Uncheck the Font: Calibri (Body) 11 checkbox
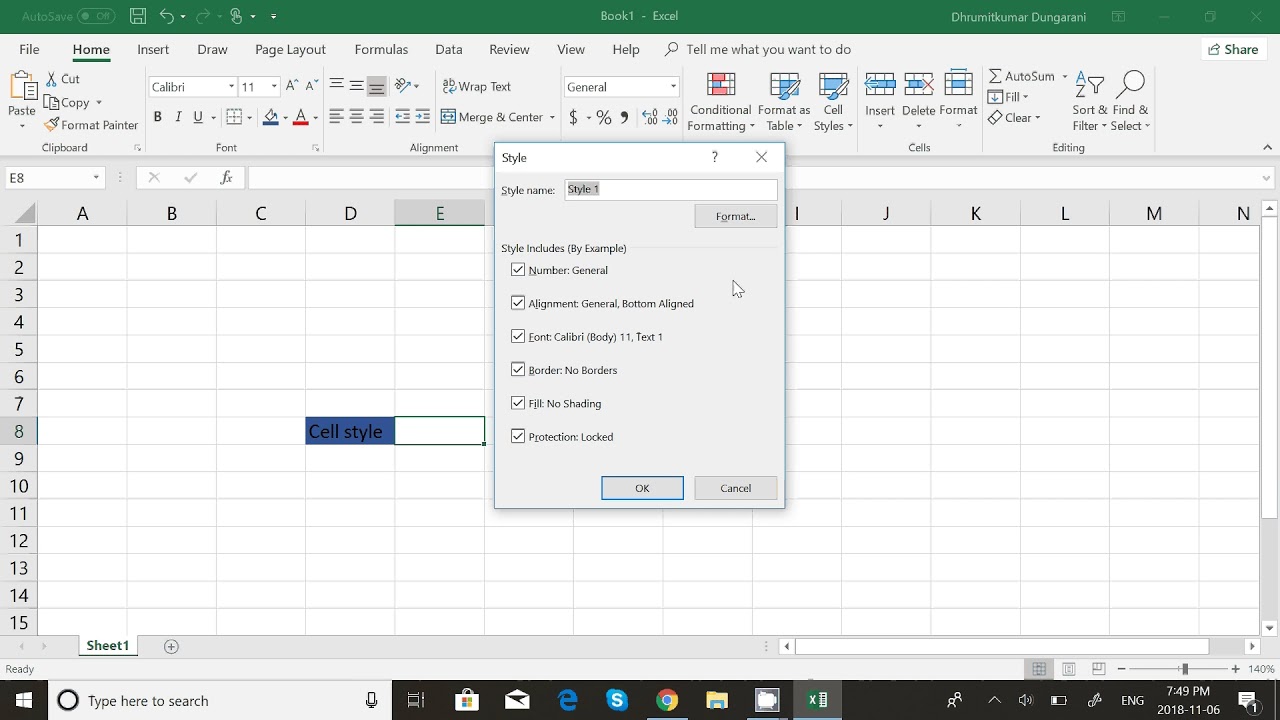This screenshot has height=720, width=1280. [x=518, y=337]
